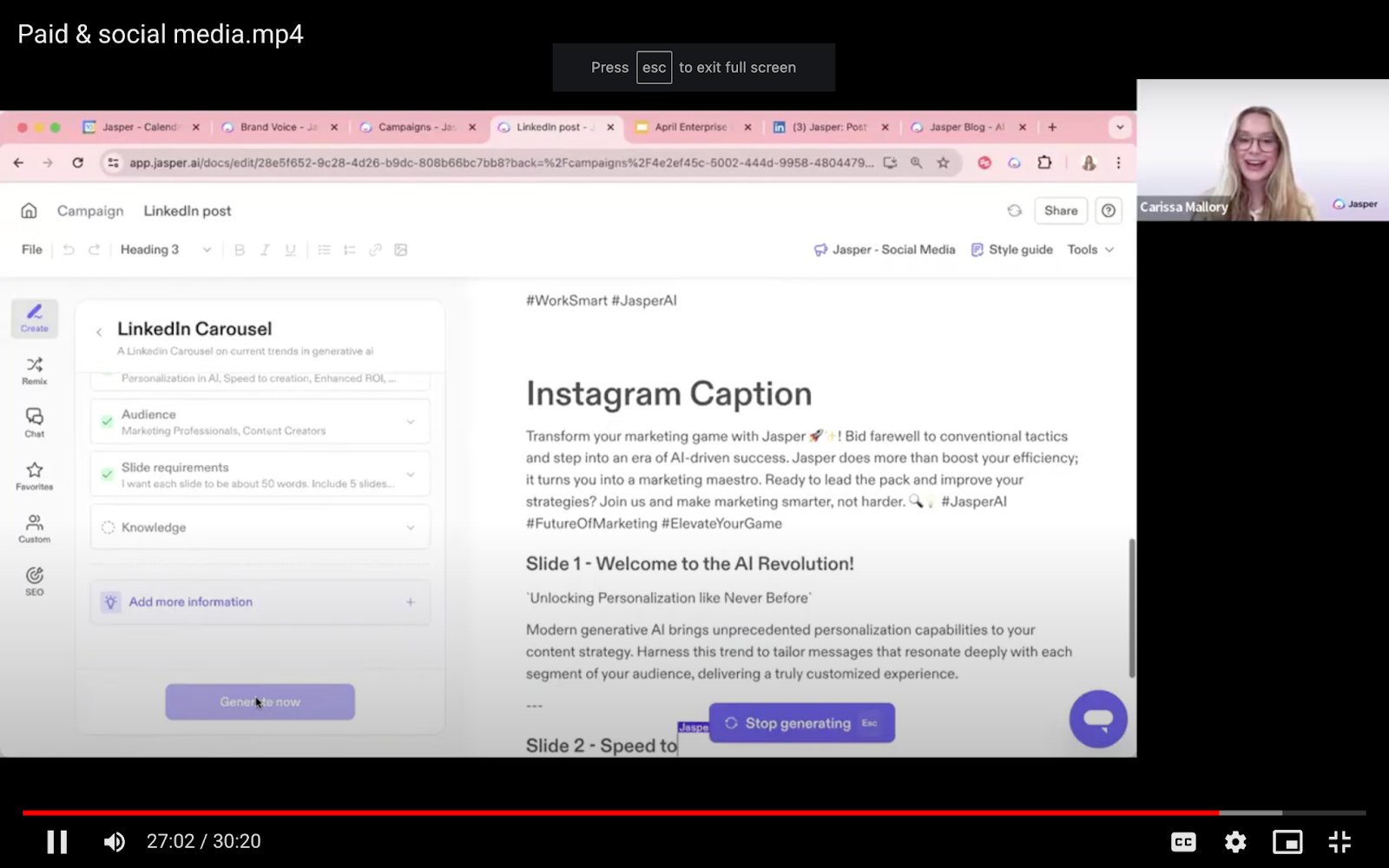Screen dimensions: 1389x868
Task: Toggle the Knowledge empty circle
Action: coord(108,527)
